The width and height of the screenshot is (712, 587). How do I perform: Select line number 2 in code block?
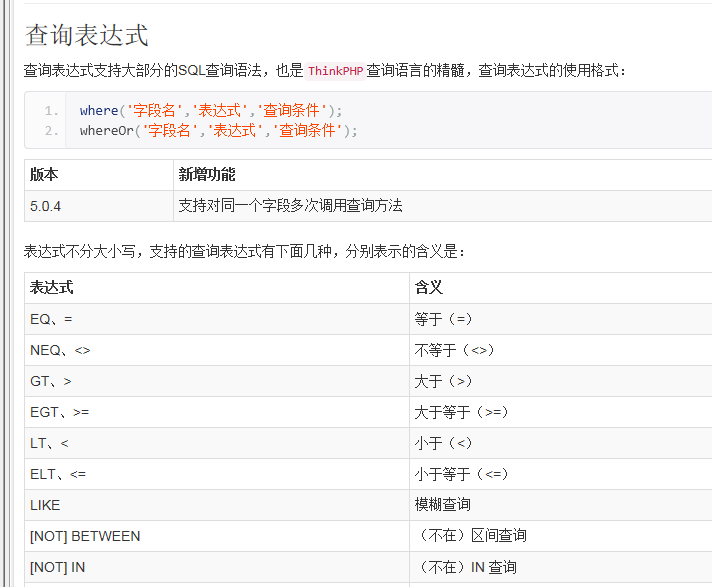51,130
